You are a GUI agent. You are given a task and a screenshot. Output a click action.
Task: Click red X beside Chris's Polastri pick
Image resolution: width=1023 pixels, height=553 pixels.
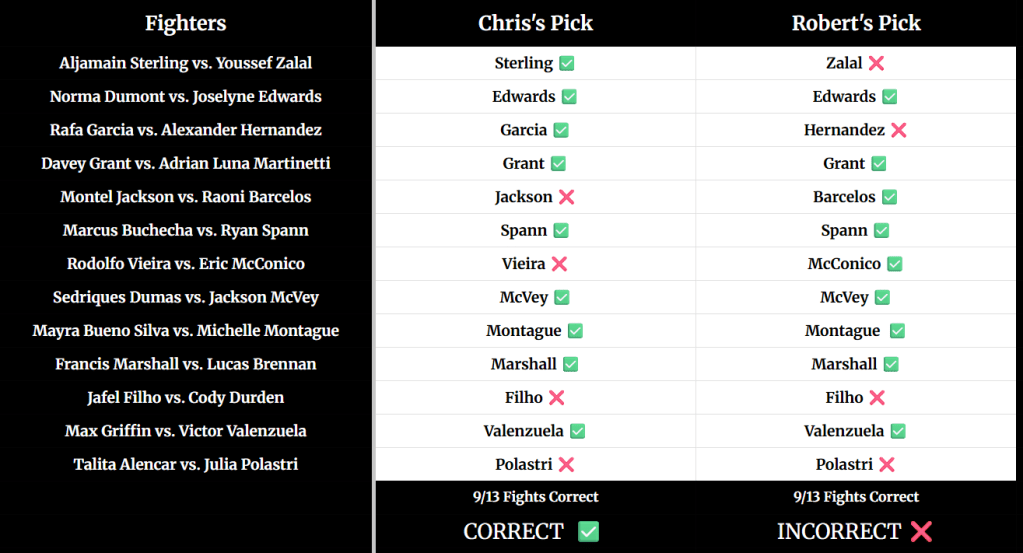click(x=566, y=464)
